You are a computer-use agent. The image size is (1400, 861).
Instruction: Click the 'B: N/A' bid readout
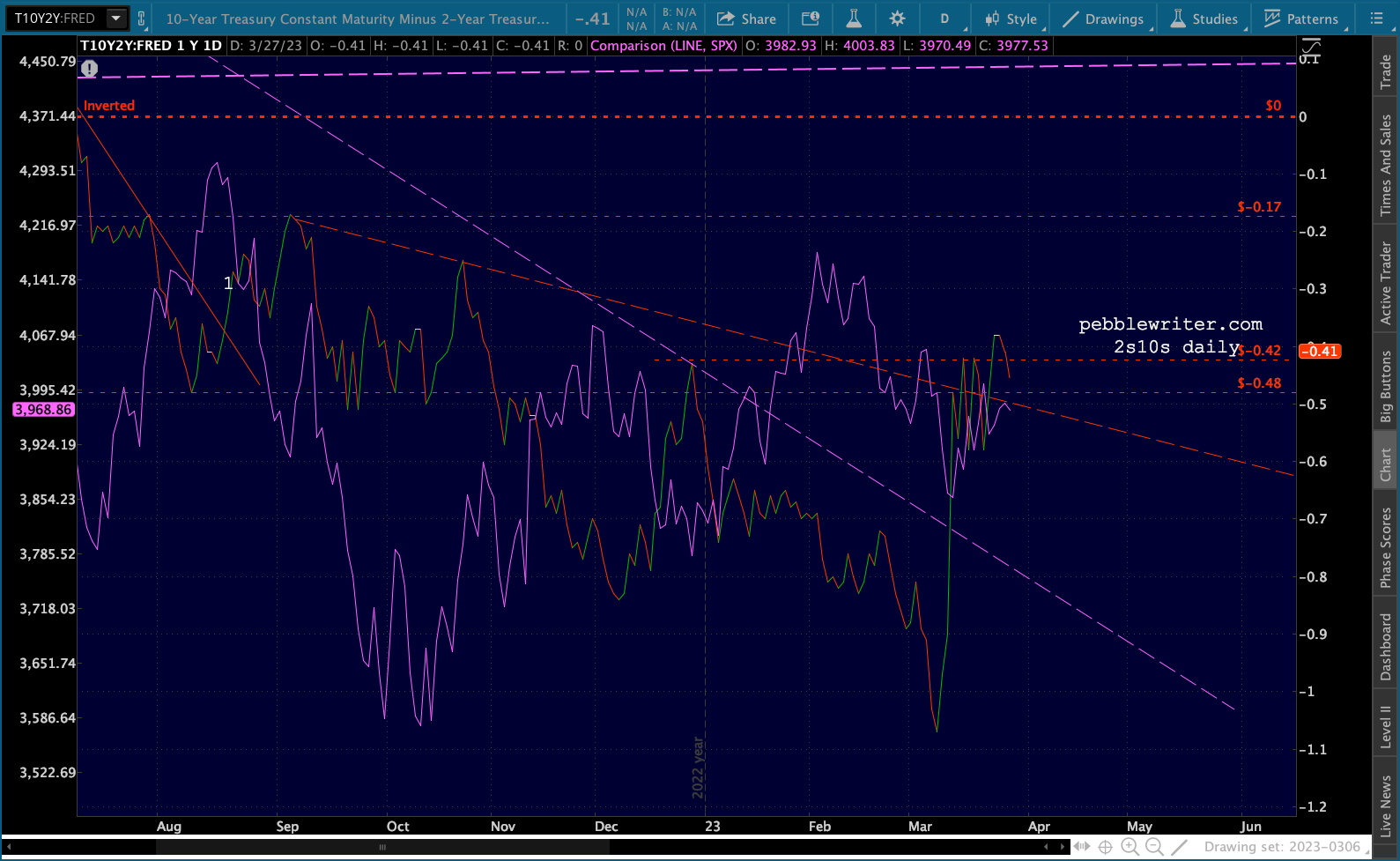(679, 12)
